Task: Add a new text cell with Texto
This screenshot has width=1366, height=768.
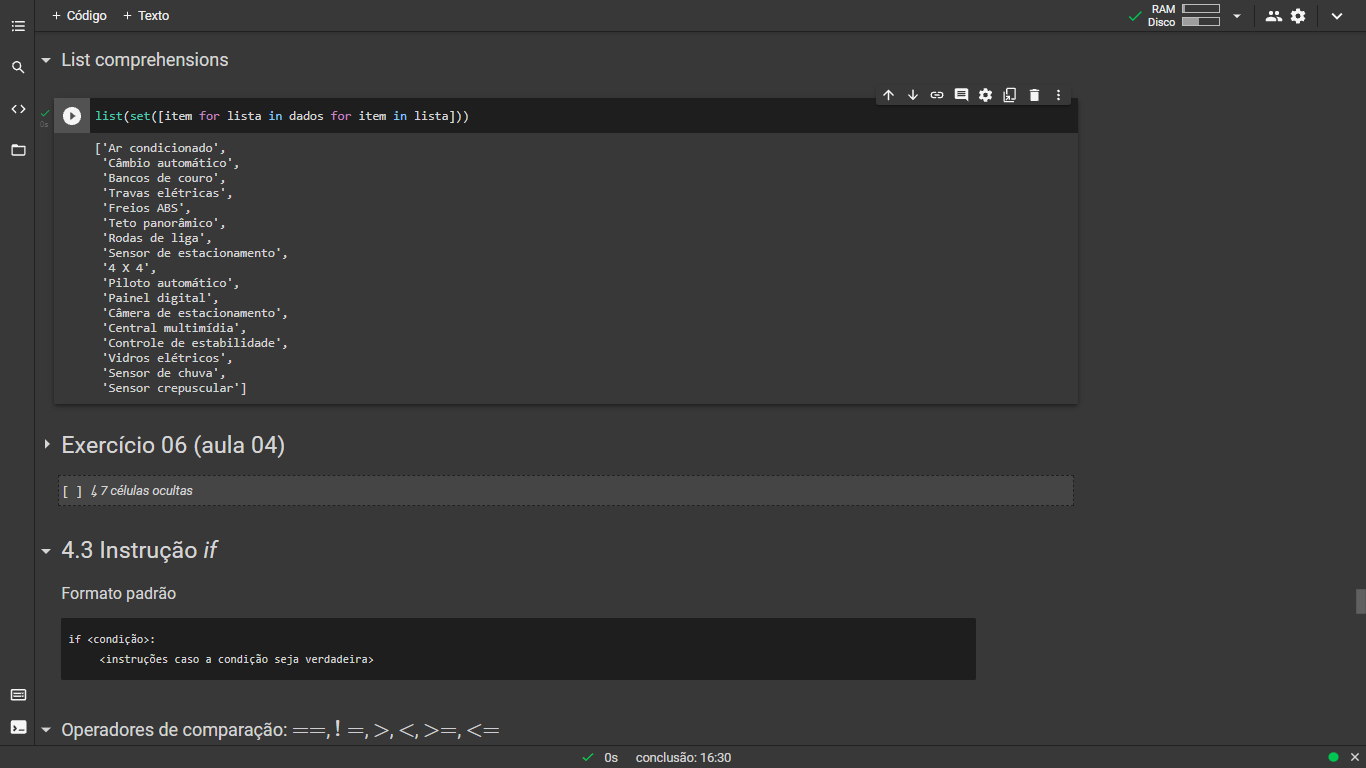Action: click(146, 16)
